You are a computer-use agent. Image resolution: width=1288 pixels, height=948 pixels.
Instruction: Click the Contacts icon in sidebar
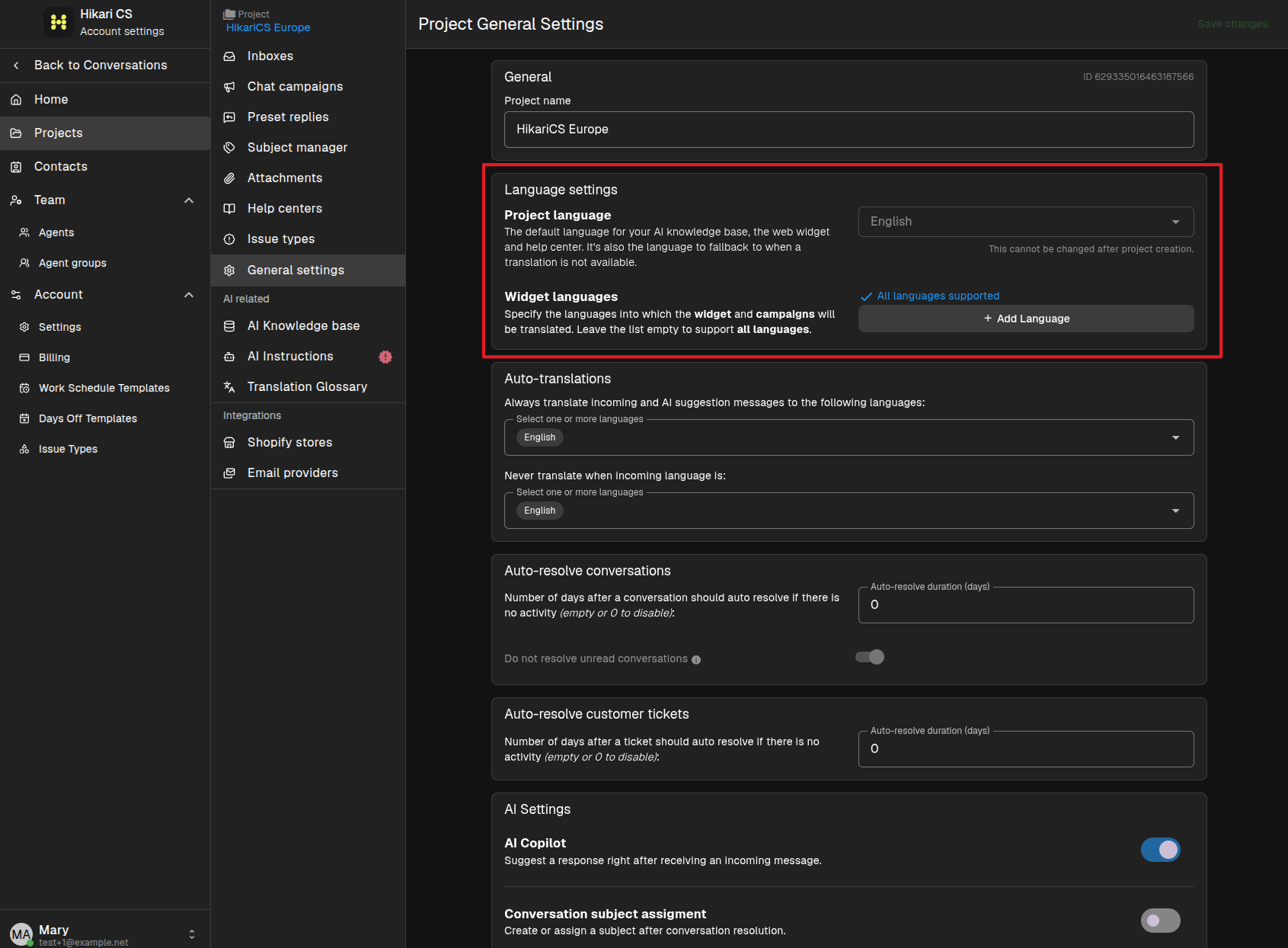[x=16, y=167]
